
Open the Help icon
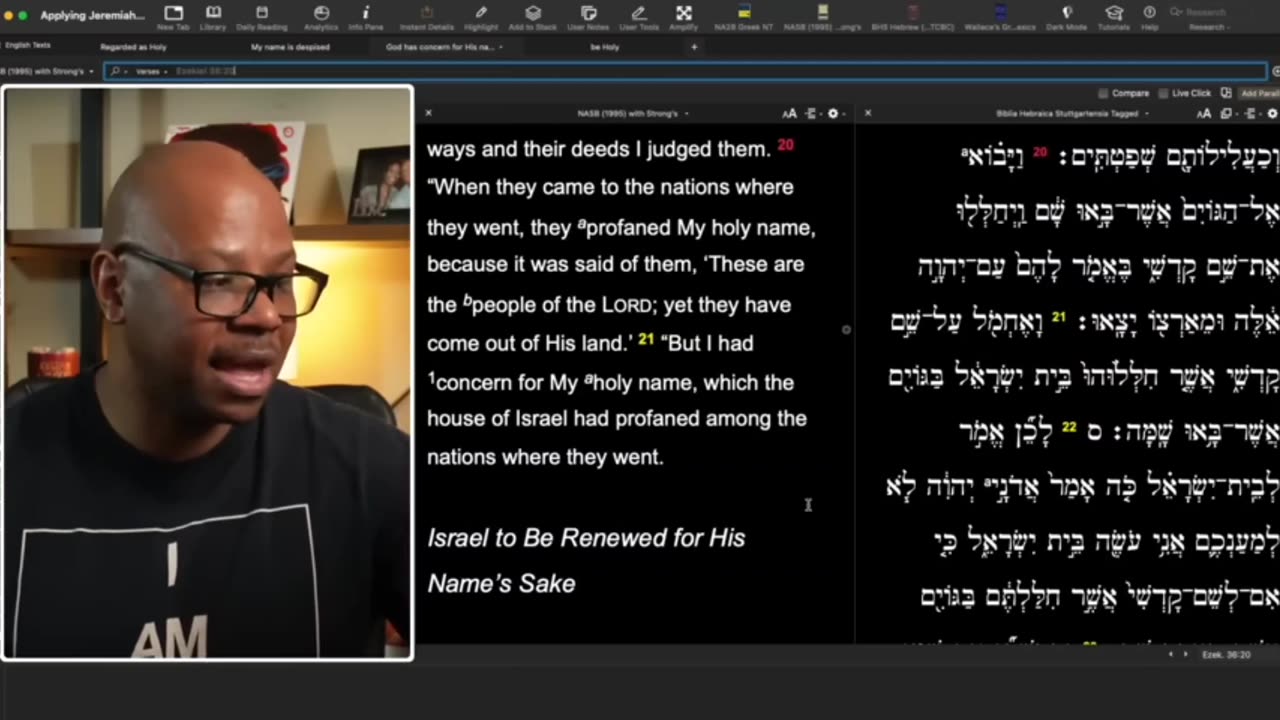pyautogui.click(x=1150, y=17)
